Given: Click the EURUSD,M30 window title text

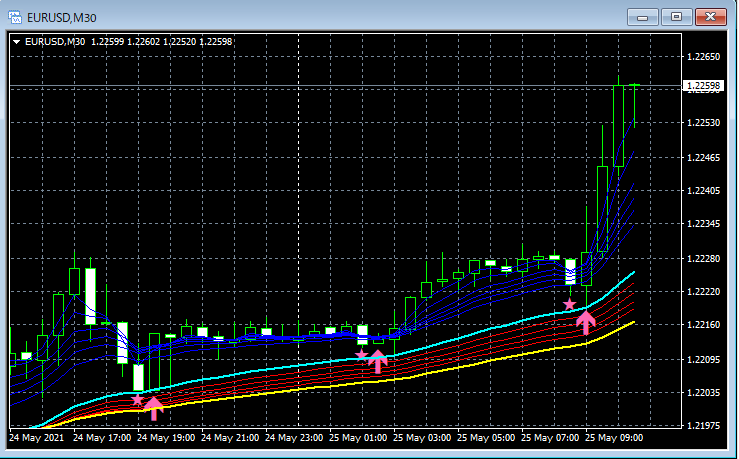Looking at the screenshot, I should click(x=62, y=18).
